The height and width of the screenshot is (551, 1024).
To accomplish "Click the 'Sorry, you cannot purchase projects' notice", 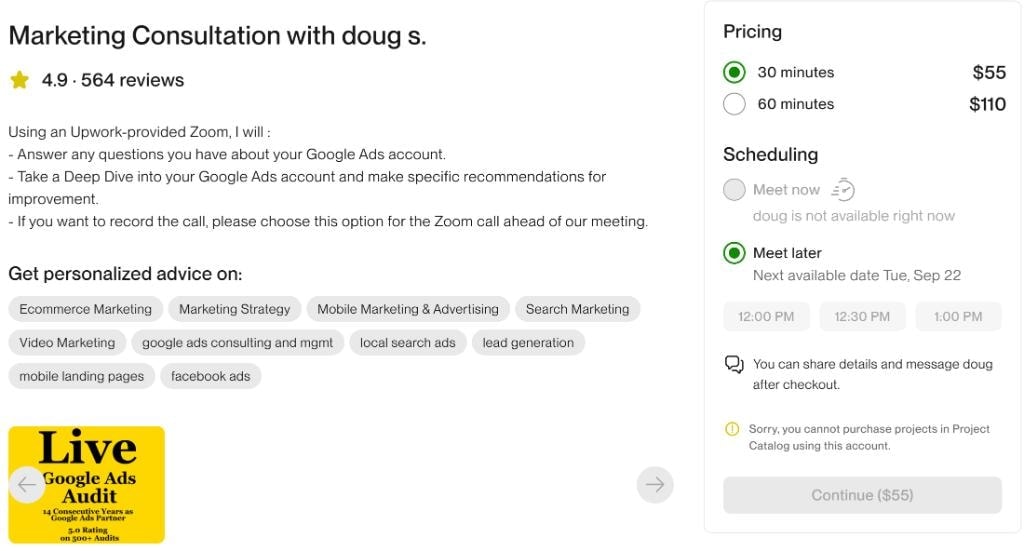I will 869,437.
